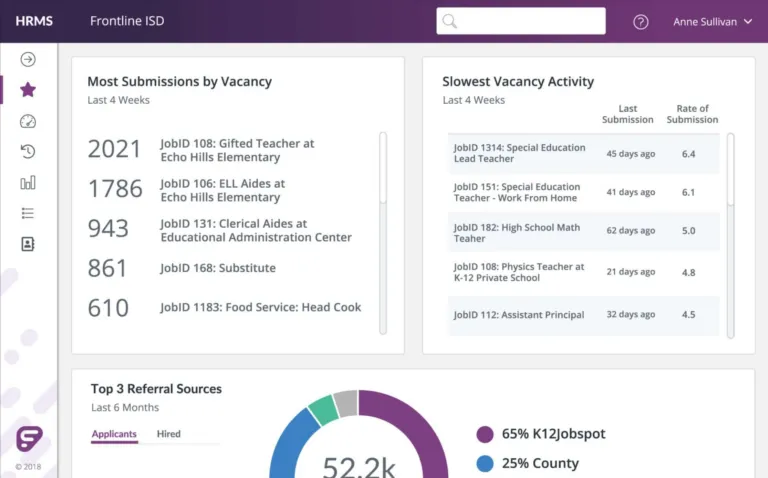
Task: Click the help question mark icon
Action: pyautogui.click(x=641, y=22)
